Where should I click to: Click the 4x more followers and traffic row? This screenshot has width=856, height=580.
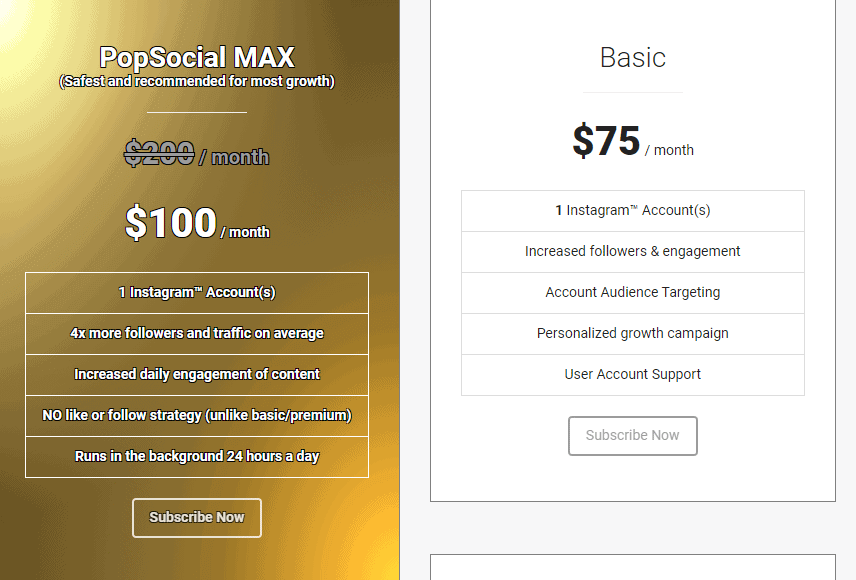click(197, 334)
